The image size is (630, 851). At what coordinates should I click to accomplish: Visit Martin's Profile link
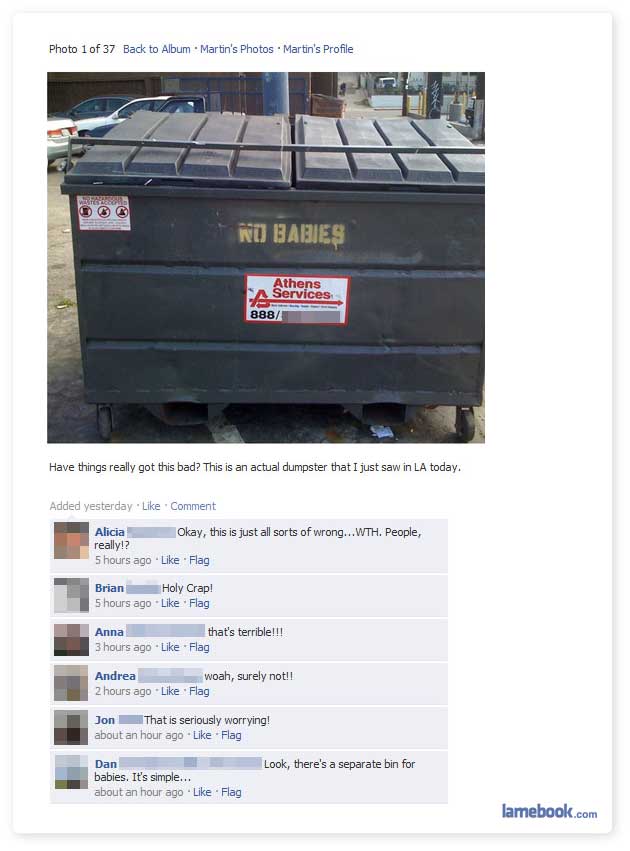318,49
